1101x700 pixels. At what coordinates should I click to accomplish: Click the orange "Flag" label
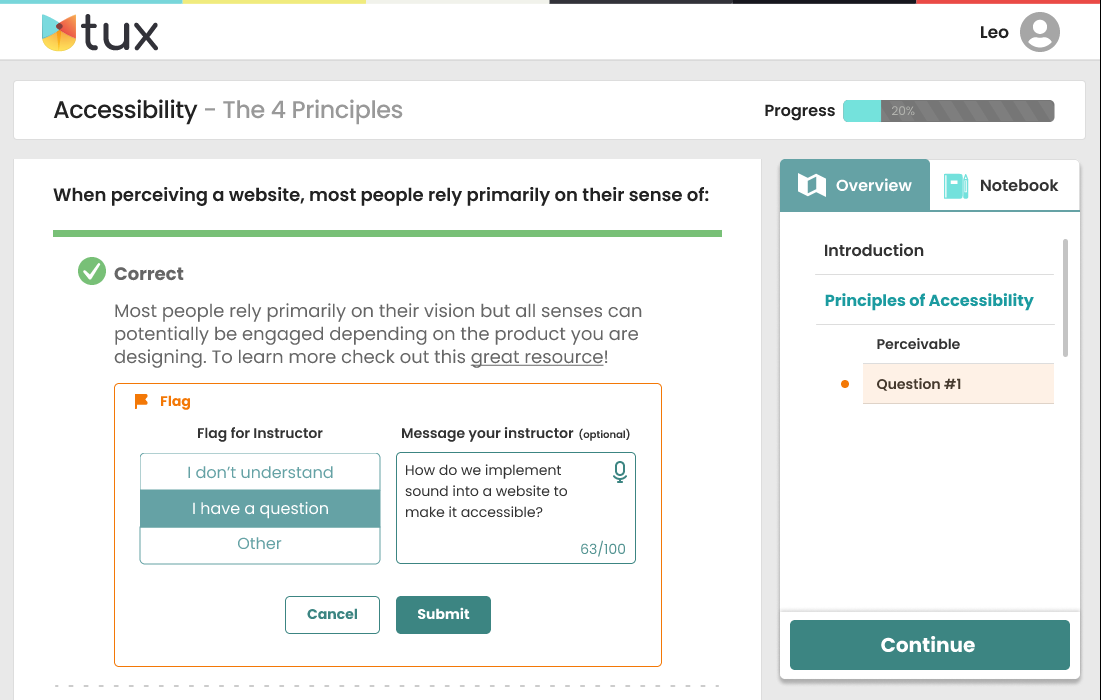(175, 402)
